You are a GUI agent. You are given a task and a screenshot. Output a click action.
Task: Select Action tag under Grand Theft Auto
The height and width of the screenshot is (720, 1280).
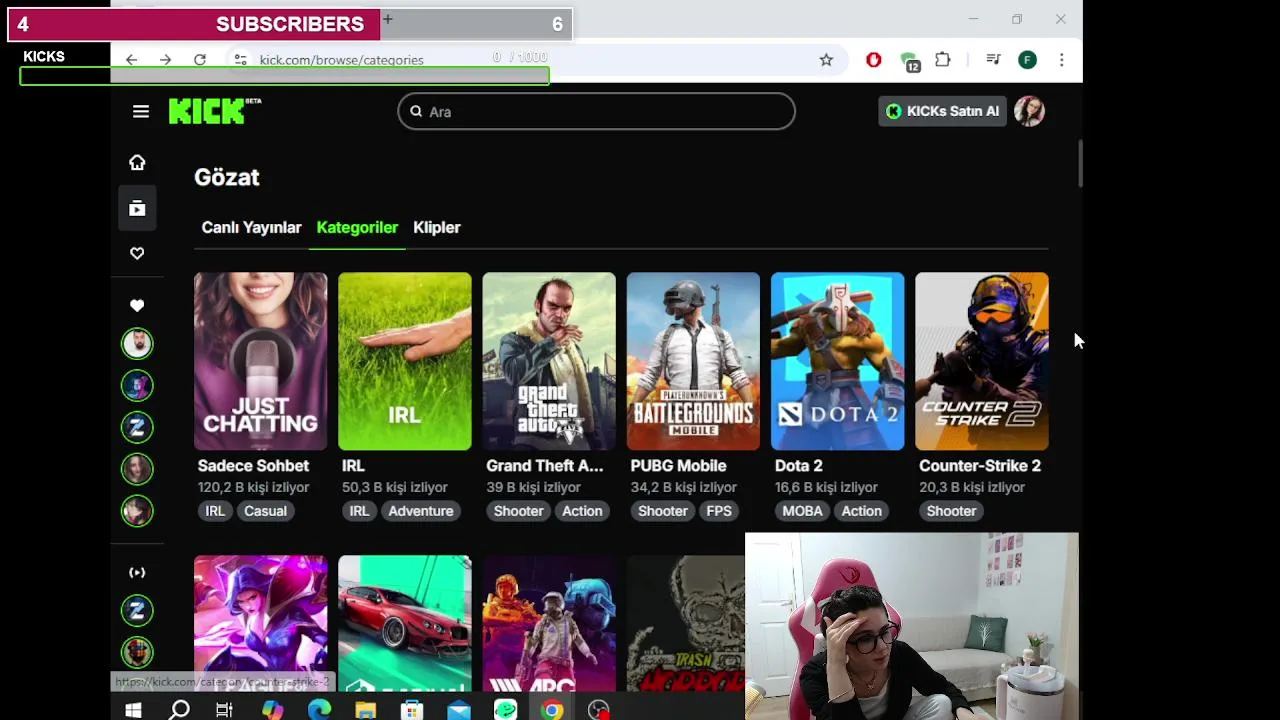(x=582, y=511)
